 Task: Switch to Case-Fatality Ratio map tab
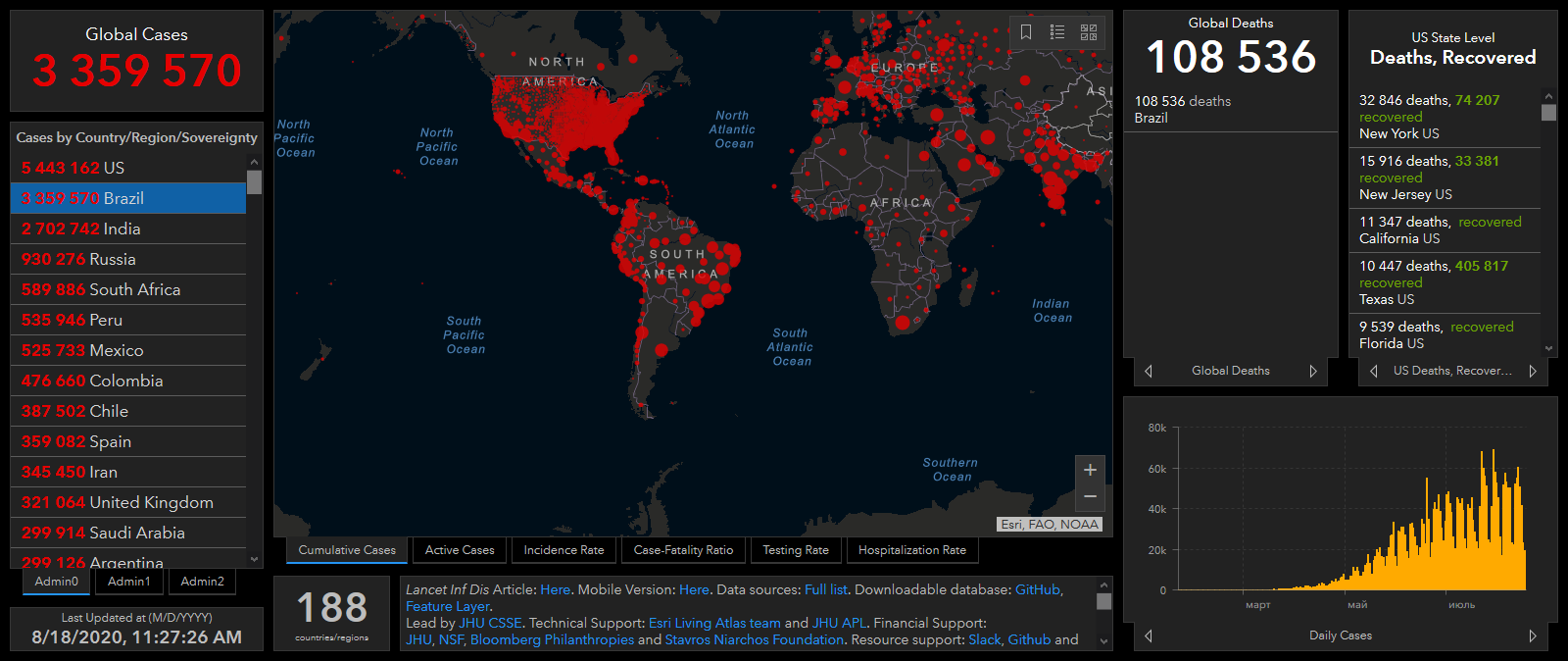683,550
